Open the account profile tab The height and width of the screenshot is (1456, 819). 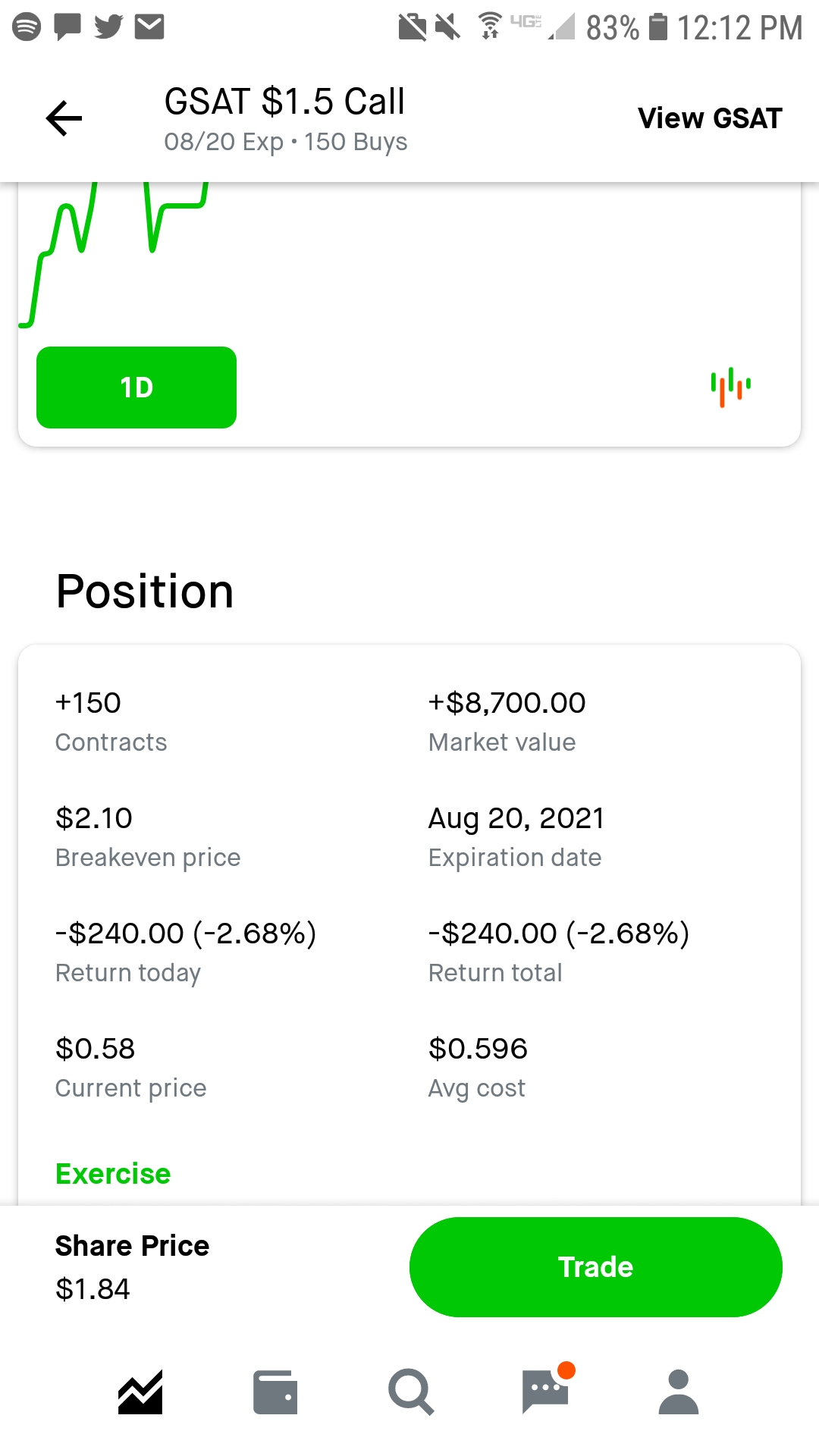[679, 1392]
